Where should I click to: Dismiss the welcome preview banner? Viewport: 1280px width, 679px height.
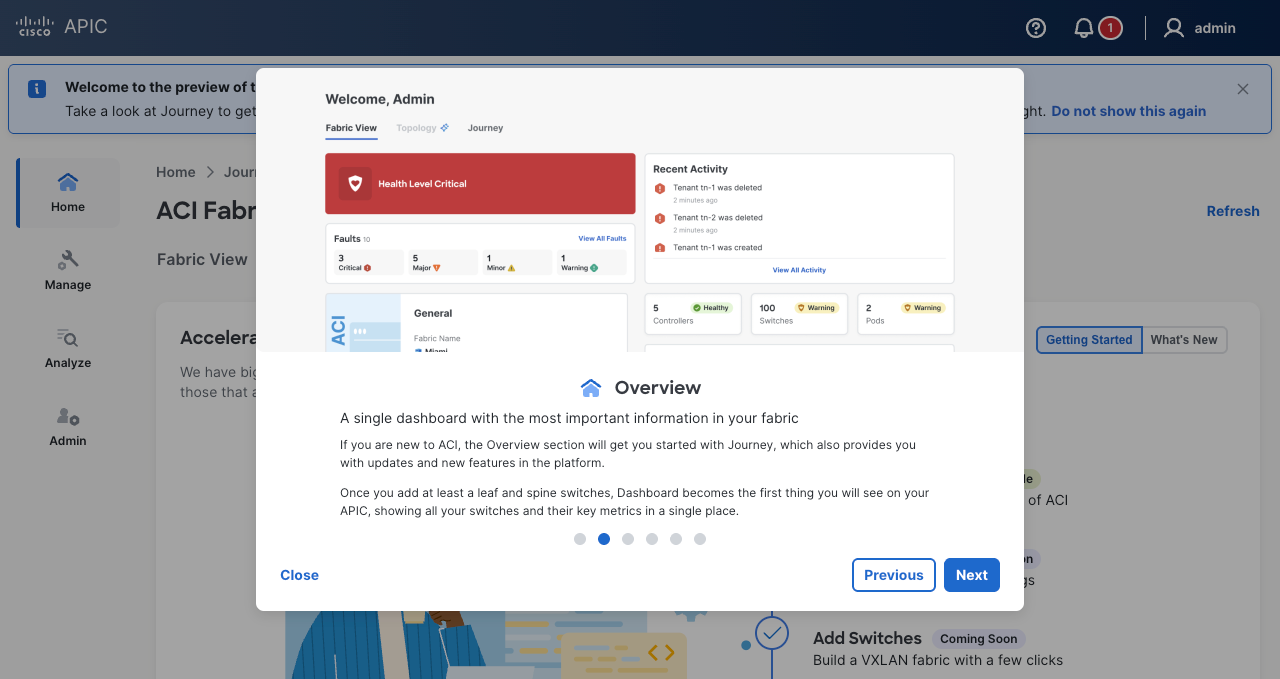1243,89
